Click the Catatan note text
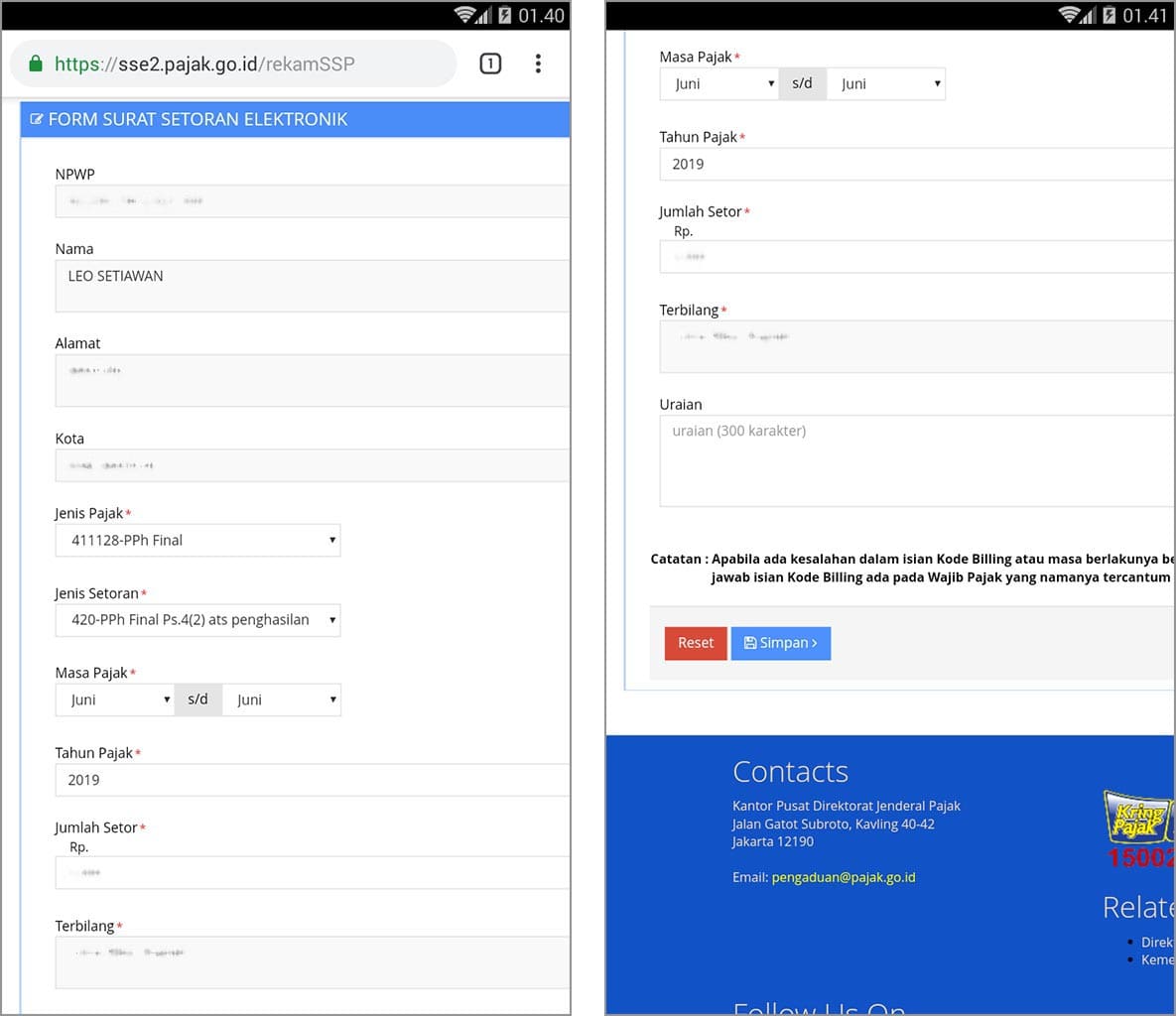 coord(912,568)
